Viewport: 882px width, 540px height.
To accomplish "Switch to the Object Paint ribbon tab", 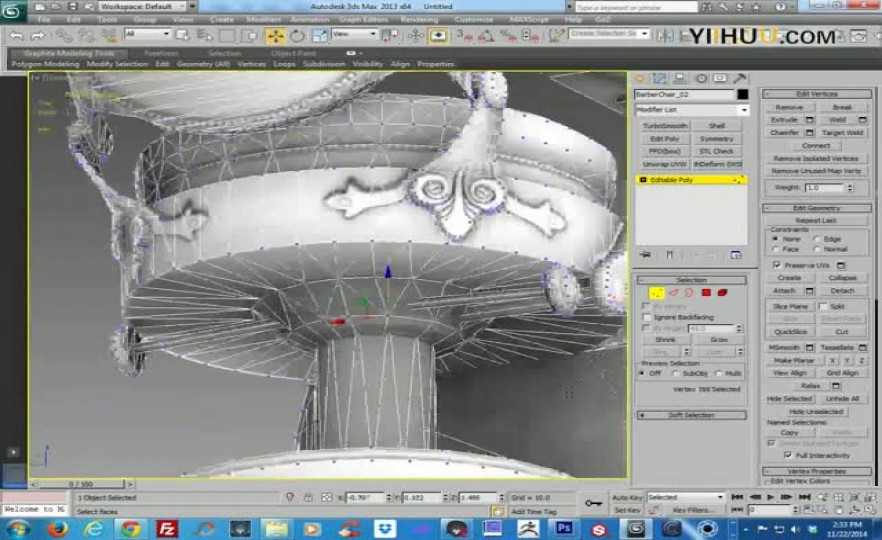I will [x=293, y=53].
